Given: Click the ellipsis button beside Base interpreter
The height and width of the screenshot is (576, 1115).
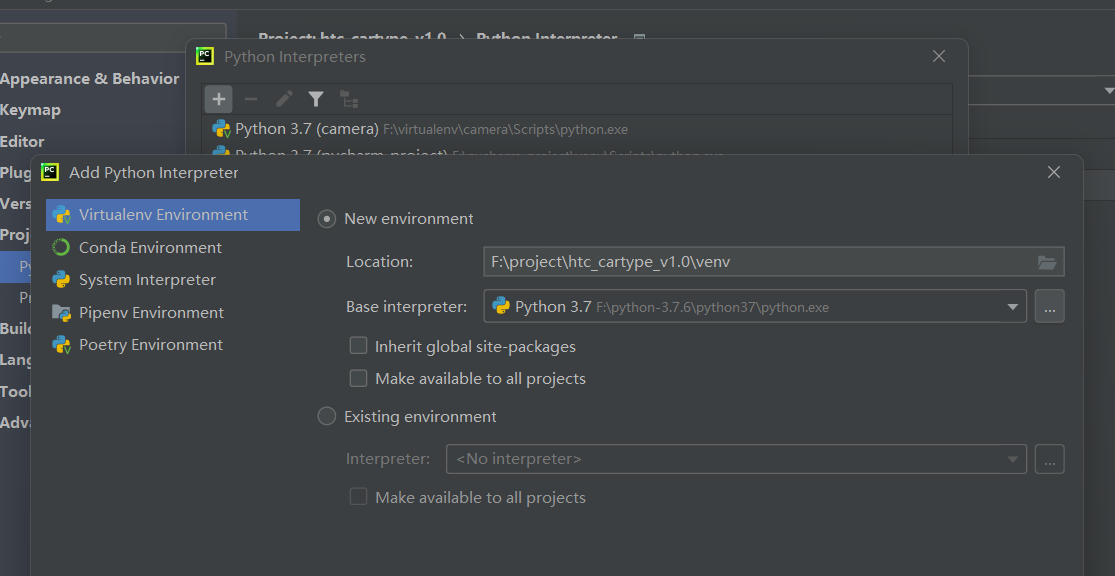Looking at the screenshot, I should click(1049, 306).
